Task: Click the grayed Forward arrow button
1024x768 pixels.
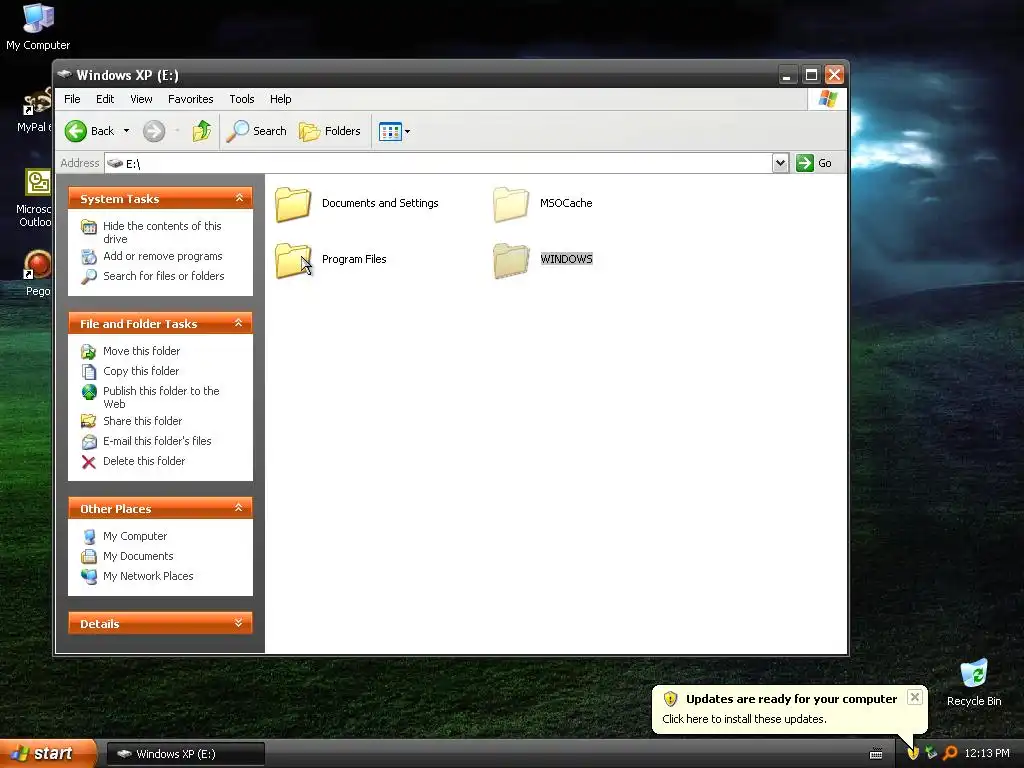Action: click(x=154, y=131)
